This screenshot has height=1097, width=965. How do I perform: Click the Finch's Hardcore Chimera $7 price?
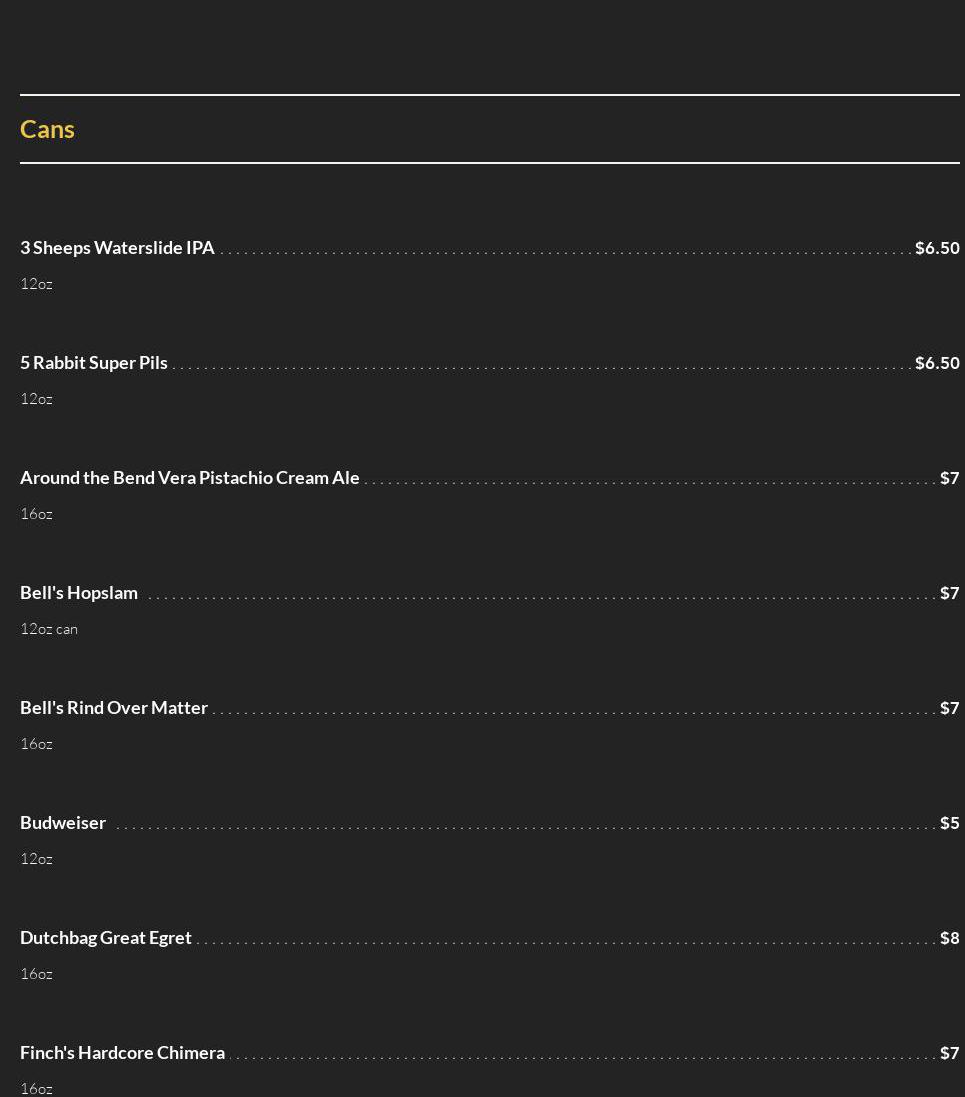coord(950,1052)
